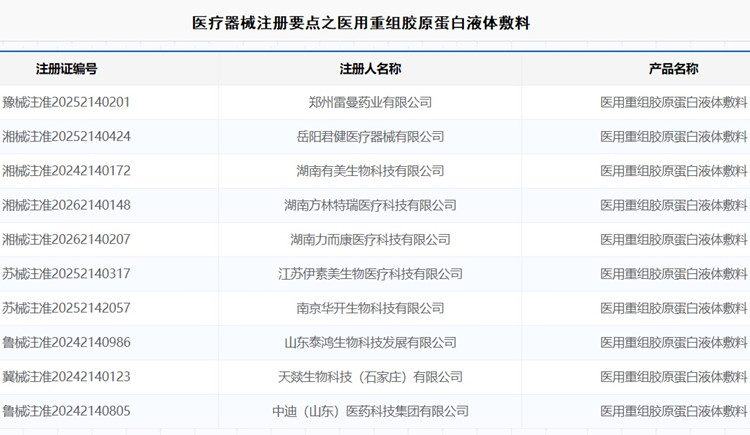Select registration number 豫械注准20252140201
Image resolution: width=750 pixels, height=435 pixels.
tap(66, 102)
